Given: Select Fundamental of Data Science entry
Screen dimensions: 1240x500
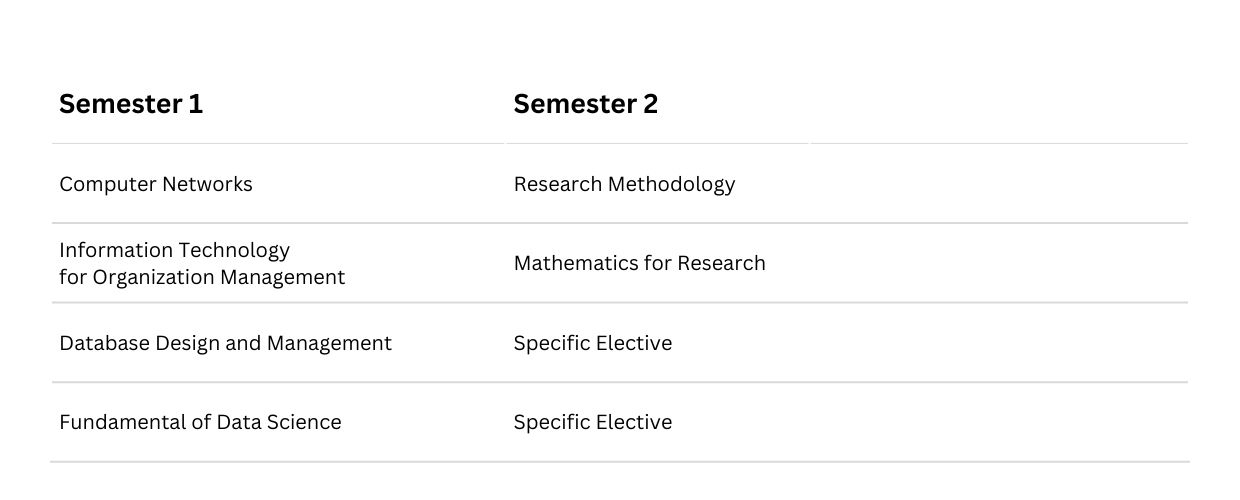Looking at the screenshot, I should click(200, 422).
